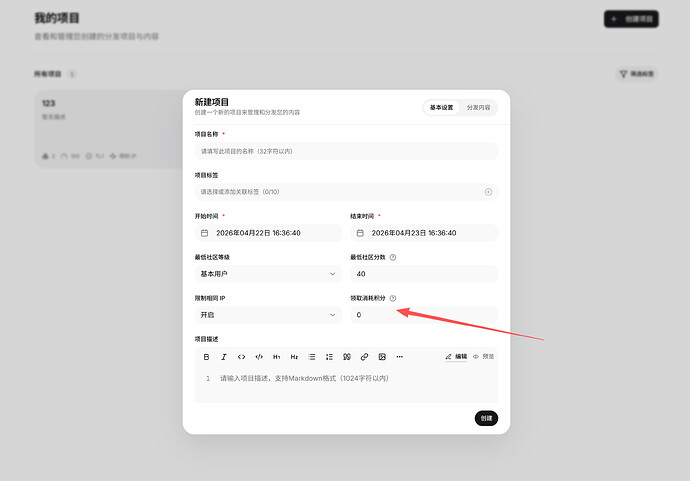Image resolution: width=690 pixels, height=481 pixels.
Task: Insert an image in description editor
Action: [x=382, y=357]
